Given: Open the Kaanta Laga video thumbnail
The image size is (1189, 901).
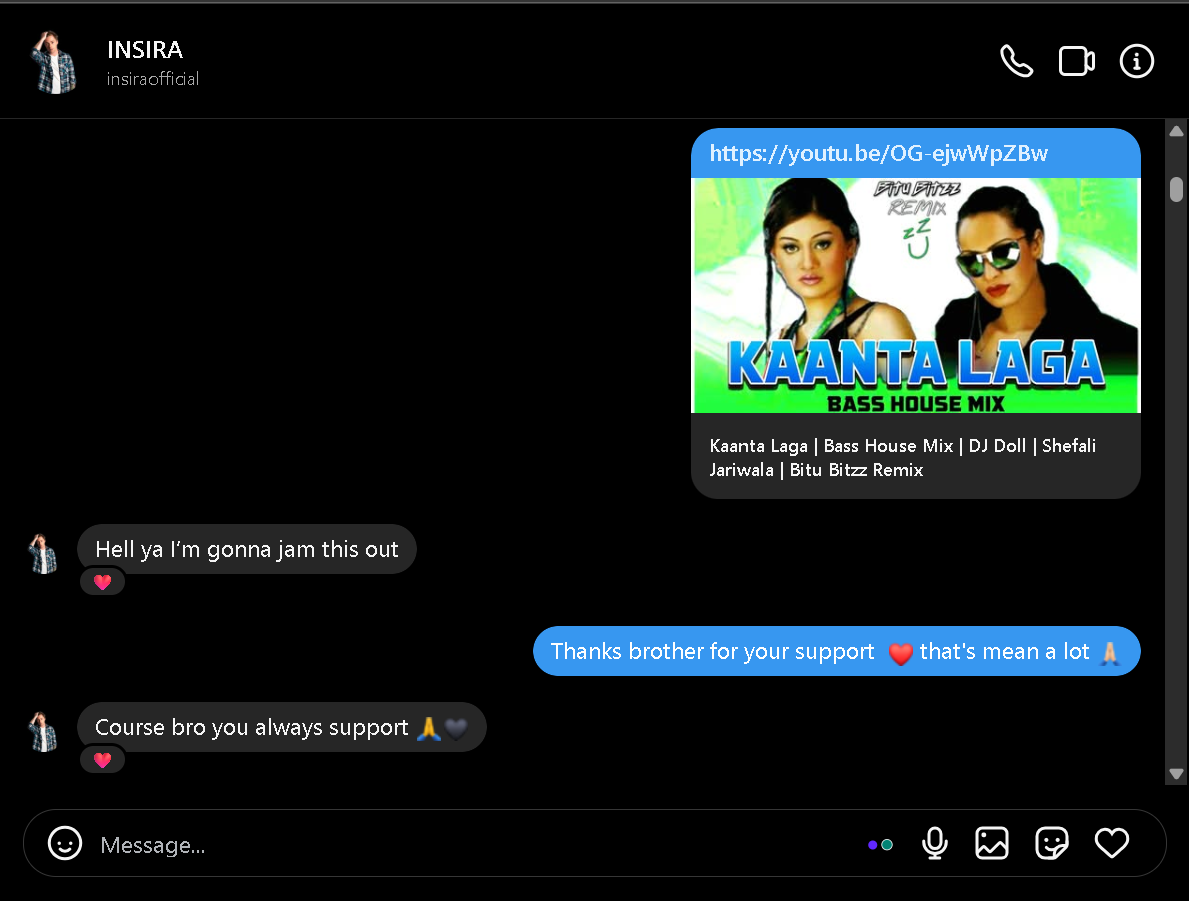Looking at the screenshot, I should coord(915,295).
